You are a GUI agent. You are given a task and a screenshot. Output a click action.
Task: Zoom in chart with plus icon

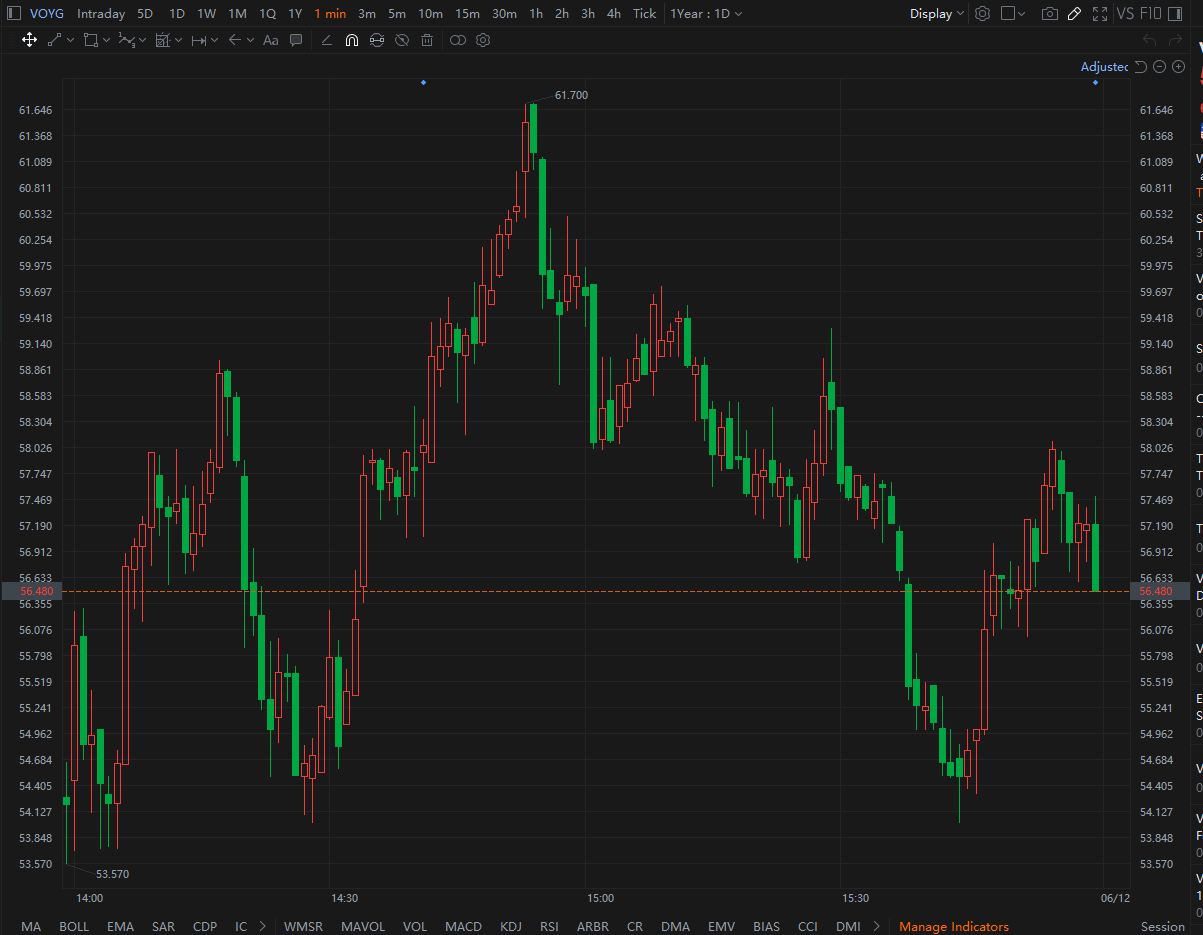tap(1179, 67)
